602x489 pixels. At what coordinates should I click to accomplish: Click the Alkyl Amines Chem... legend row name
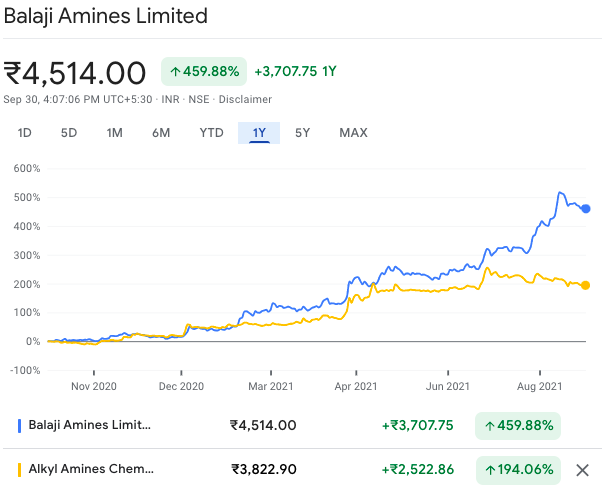[x=91, y=469]
